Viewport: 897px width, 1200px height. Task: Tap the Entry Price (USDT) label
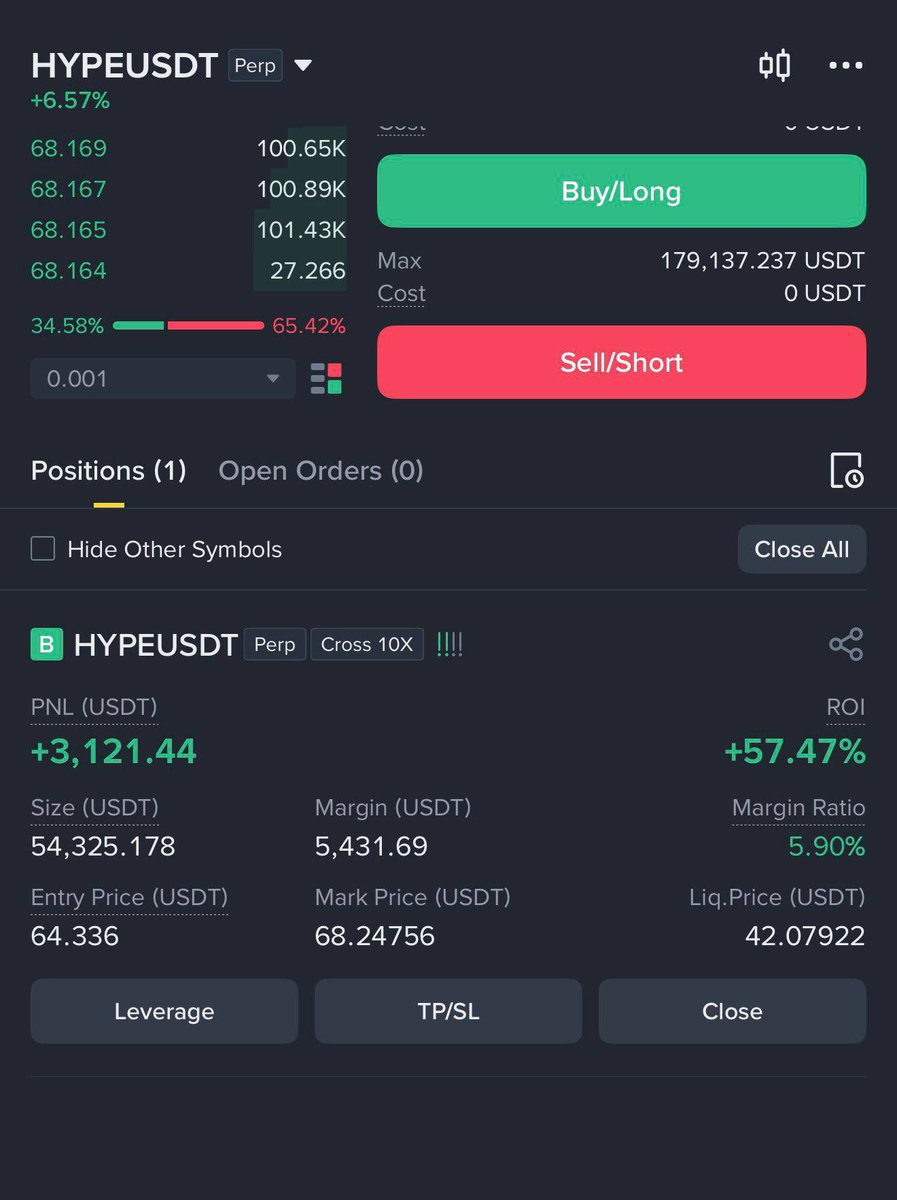[129, 897]
